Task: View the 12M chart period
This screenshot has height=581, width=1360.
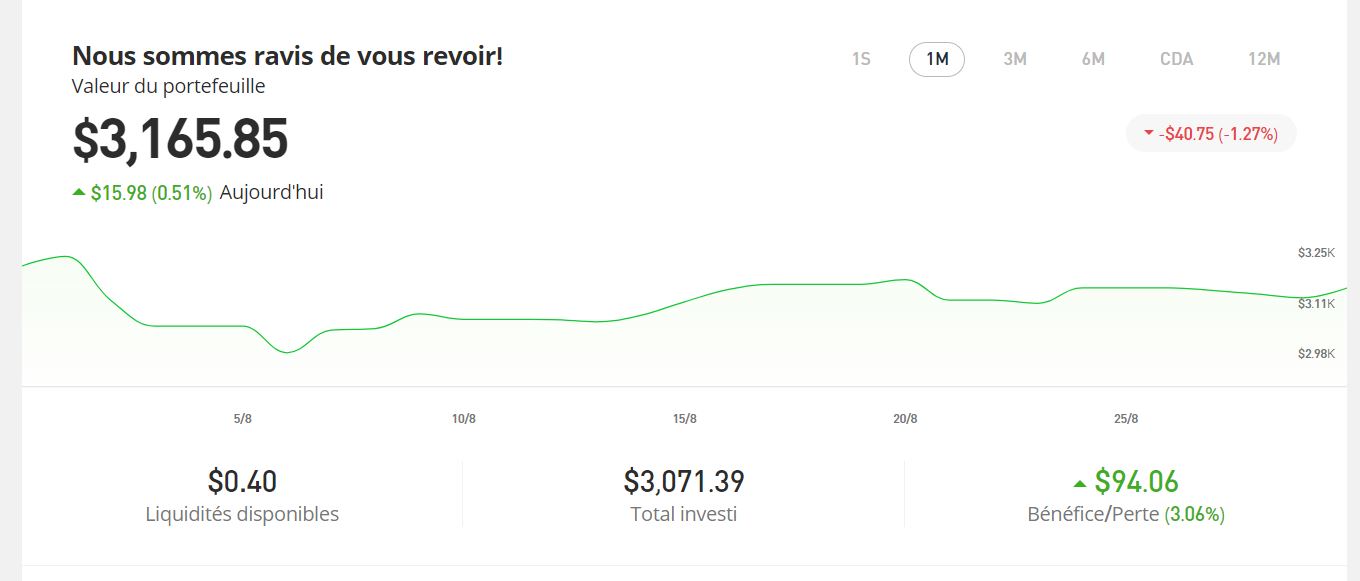Action: pyautogui.click(x=1264, y=59)
